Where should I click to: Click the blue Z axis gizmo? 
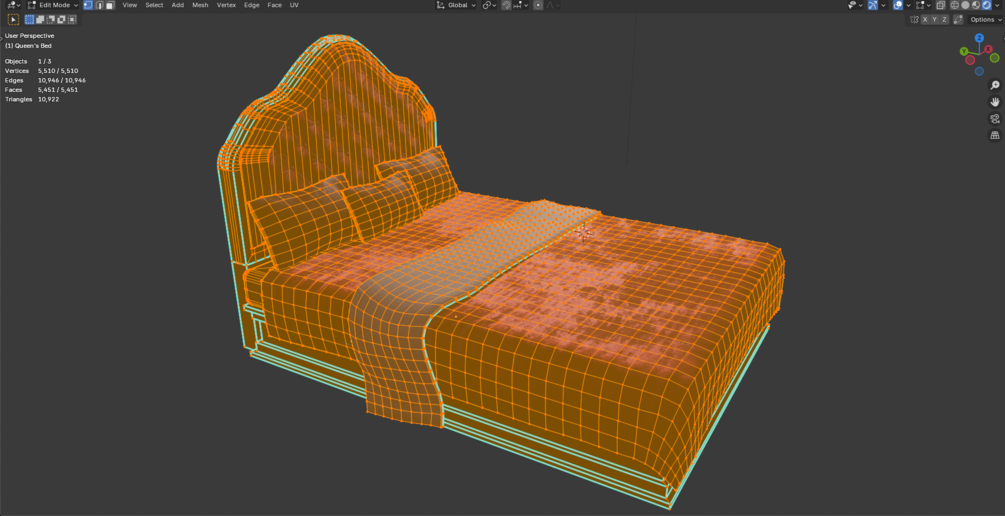tap(979, 38)
